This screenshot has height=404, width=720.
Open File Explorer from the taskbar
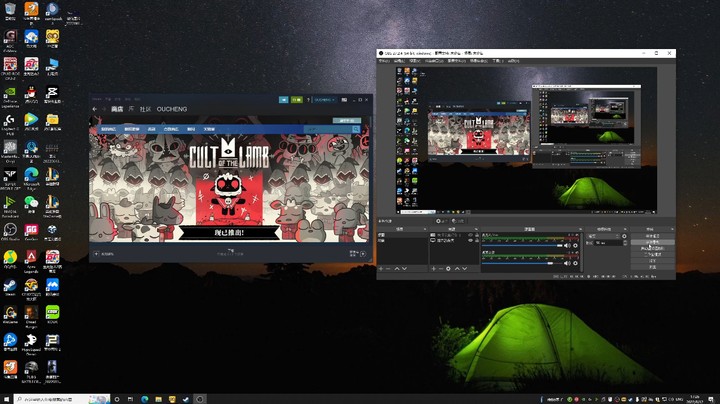pyautogui.click(x=158, y=399)
